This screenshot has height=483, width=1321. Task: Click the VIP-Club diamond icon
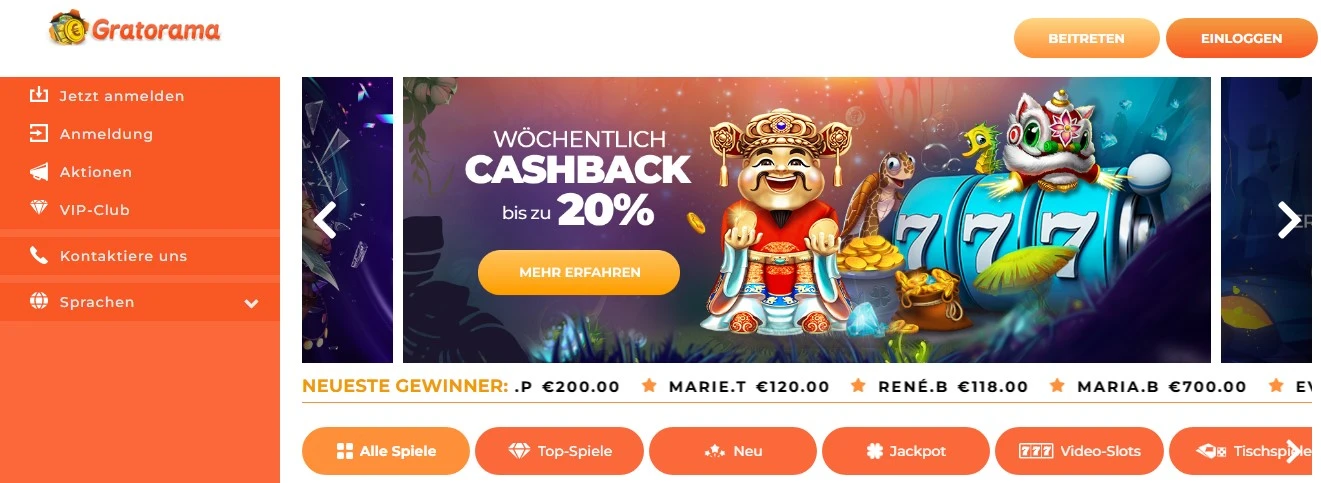[39, 210]
